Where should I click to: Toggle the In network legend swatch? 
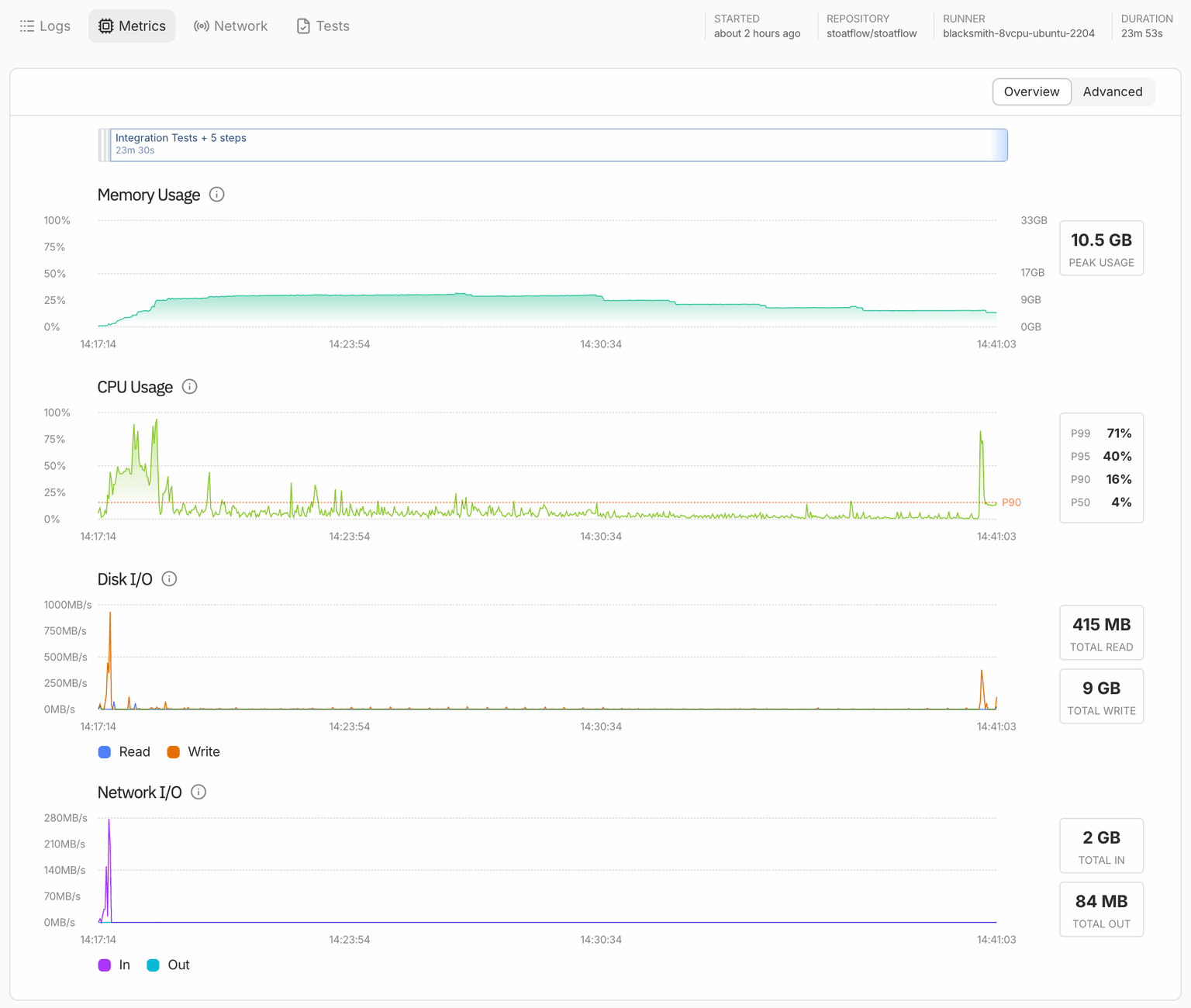(105, 965)
